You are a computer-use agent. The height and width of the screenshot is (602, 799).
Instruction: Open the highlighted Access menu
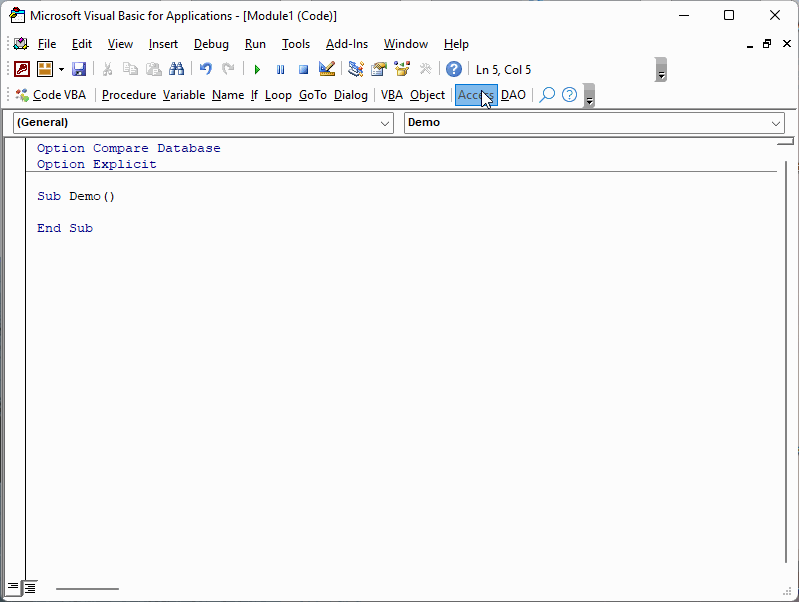(476, 95)
